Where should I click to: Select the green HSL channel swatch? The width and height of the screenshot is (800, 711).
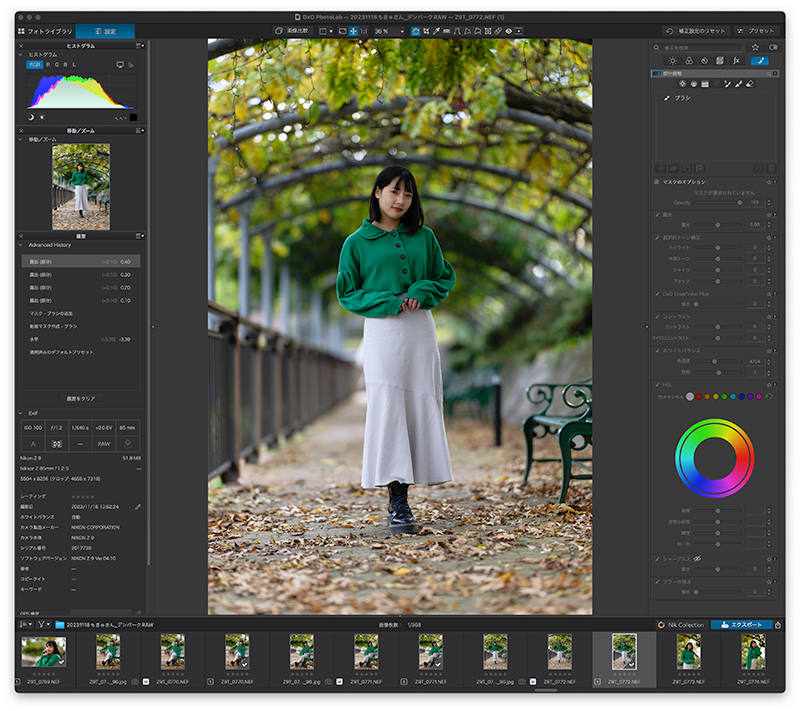point(724,396)
